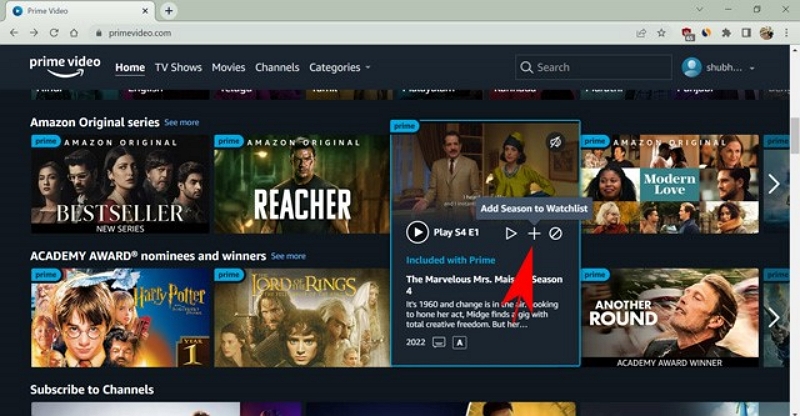Open The Lord of the Rings thumbnail

tap(302, 318)
